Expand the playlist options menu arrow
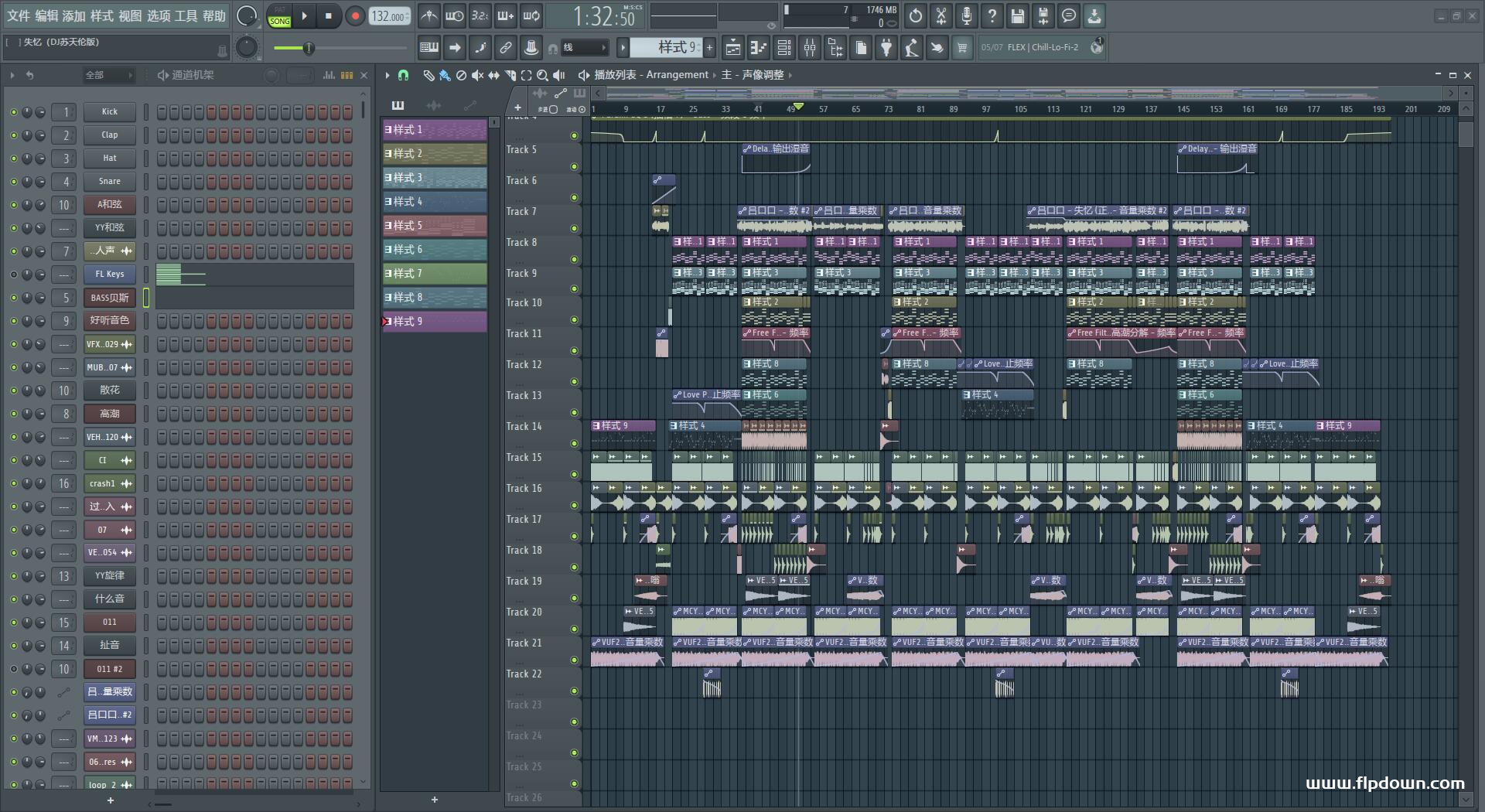Viewport: 1485px width, 812px height. click(x=387, y=75)
